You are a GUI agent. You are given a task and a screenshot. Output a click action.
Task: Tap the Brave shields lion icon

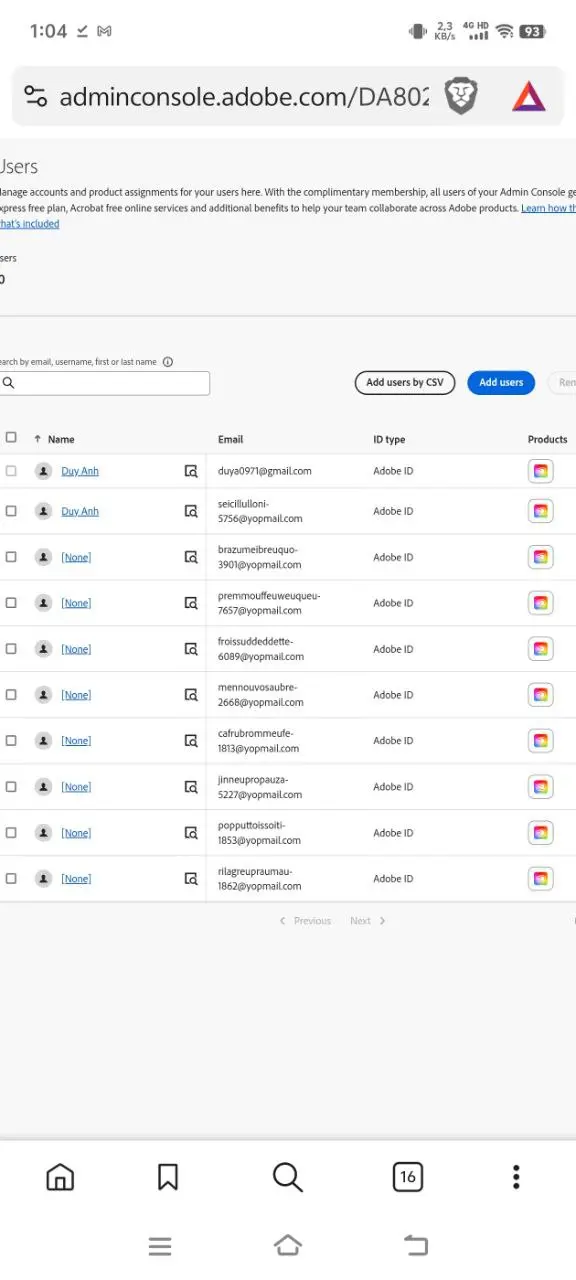[x=461, y=97]
